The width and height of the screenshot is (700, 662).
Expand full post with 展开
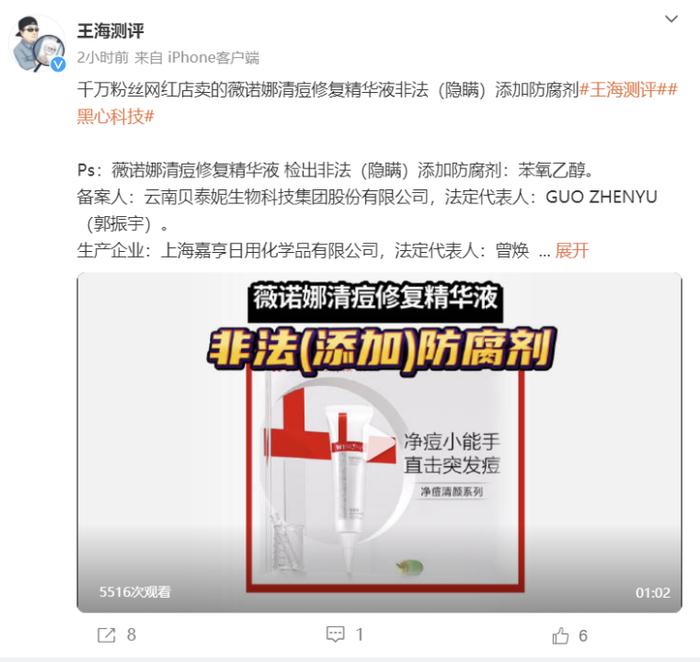(x=572, y=250)
